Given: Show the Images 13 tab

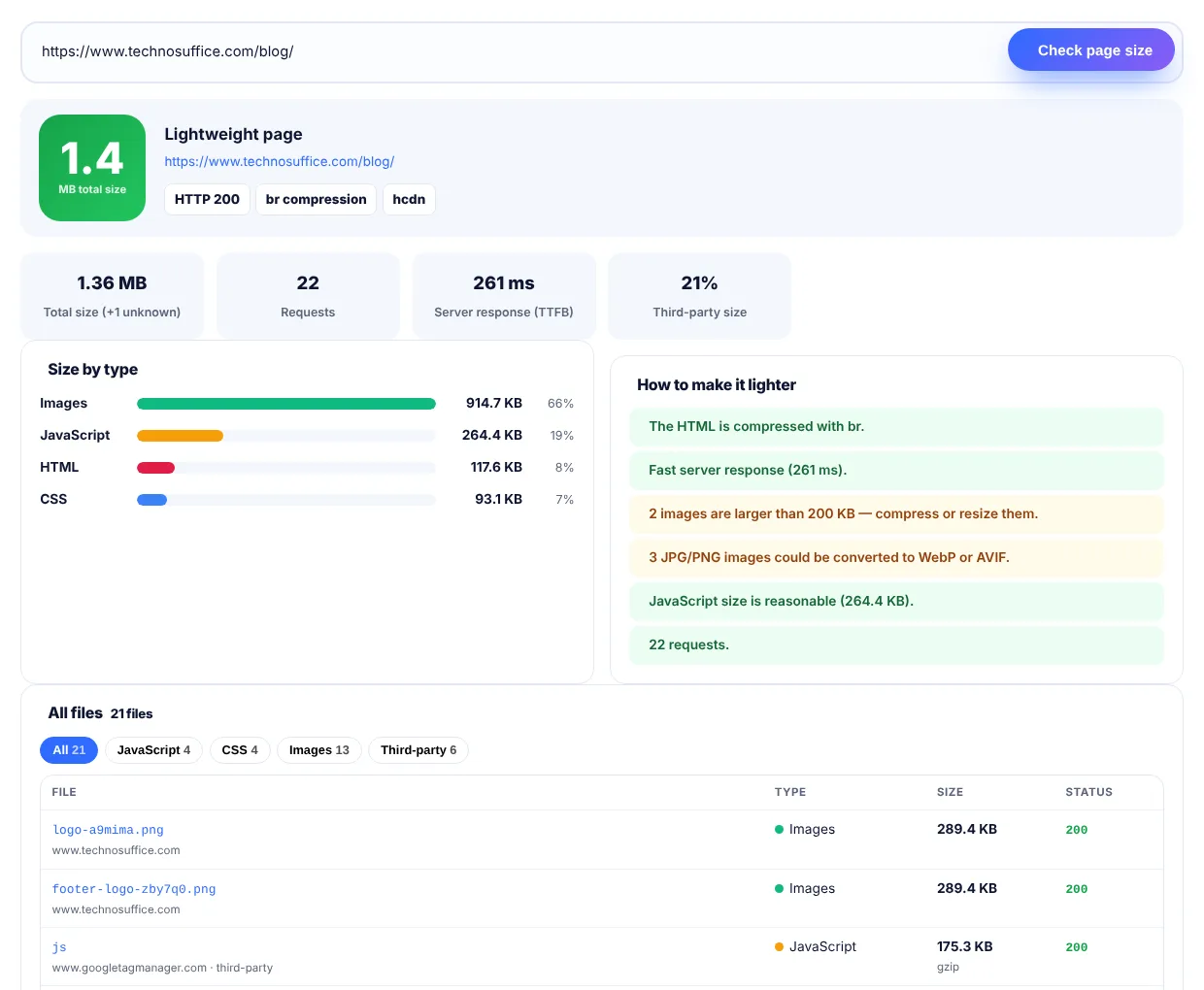Looking at the screenshot, I should [x=318, y=750].
